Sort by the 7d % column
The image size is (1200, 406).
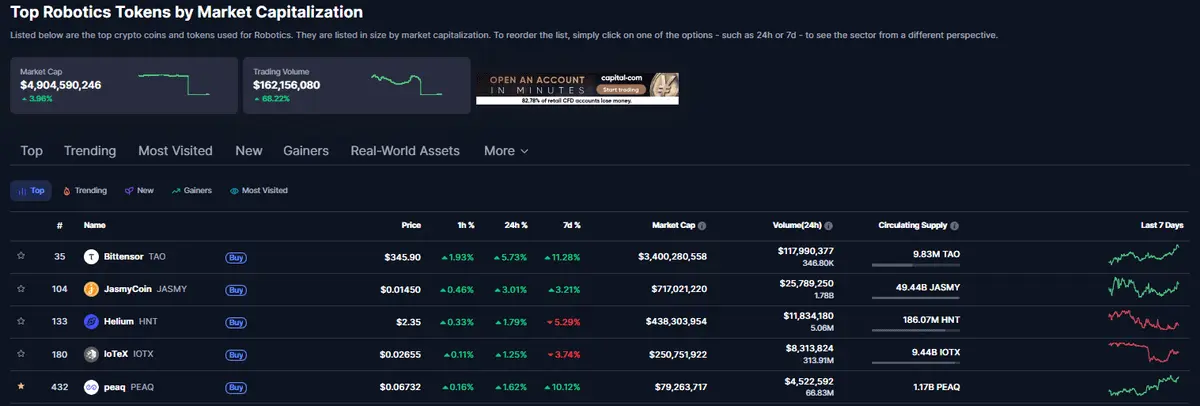coord(570,226)
